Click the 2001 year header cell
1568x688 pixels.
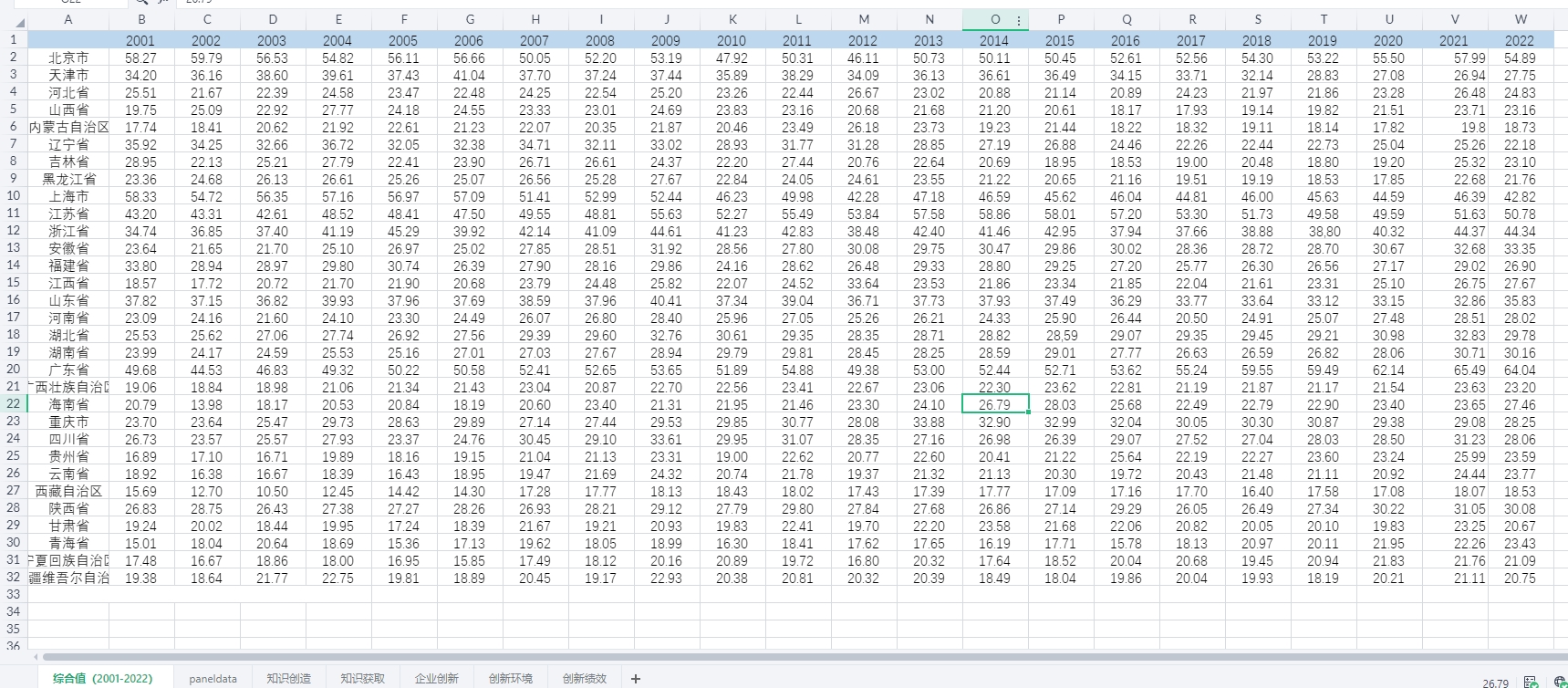[141, 40]
